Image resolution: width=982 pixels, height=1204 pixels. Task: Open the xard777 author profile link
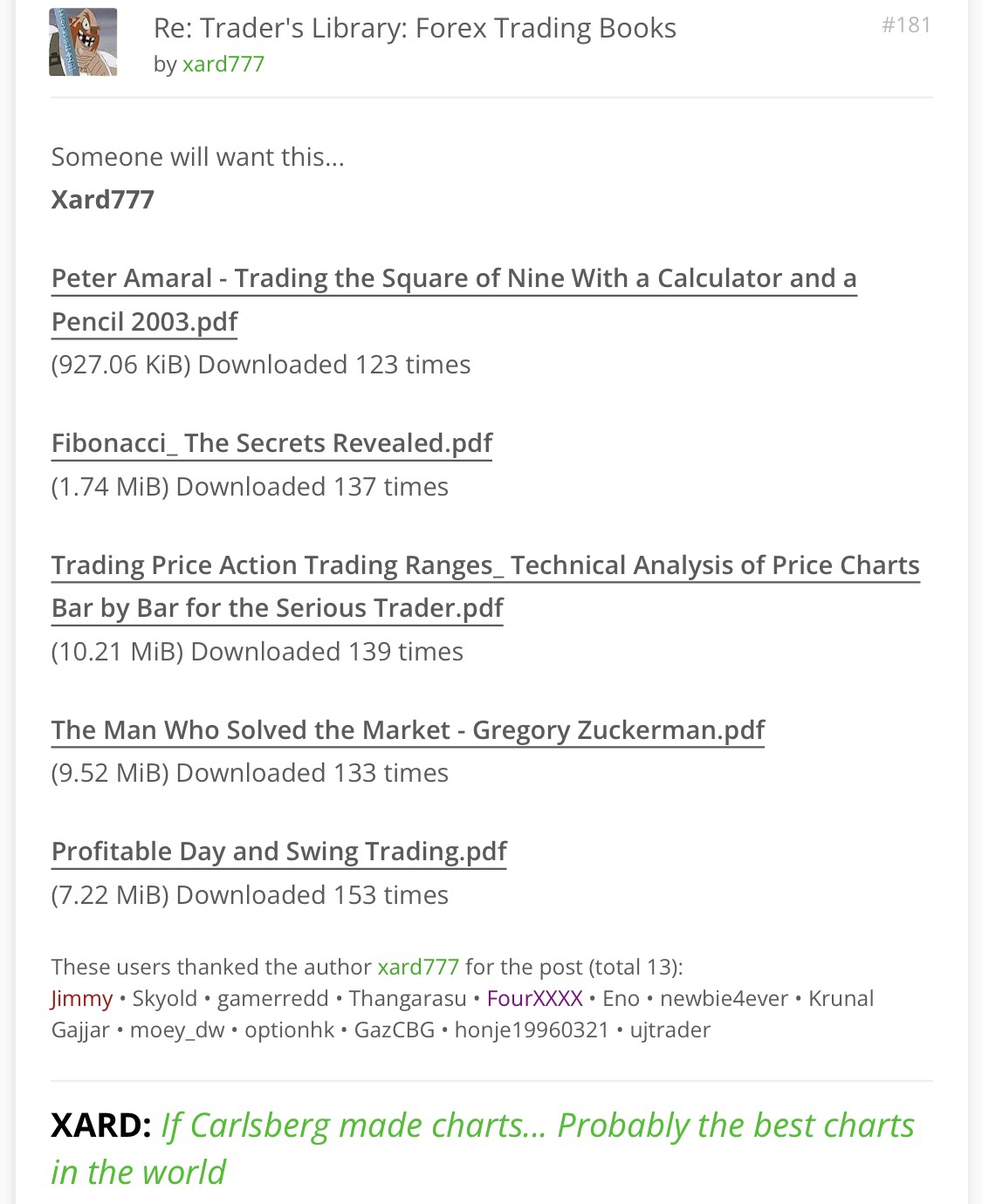point(223,65)
